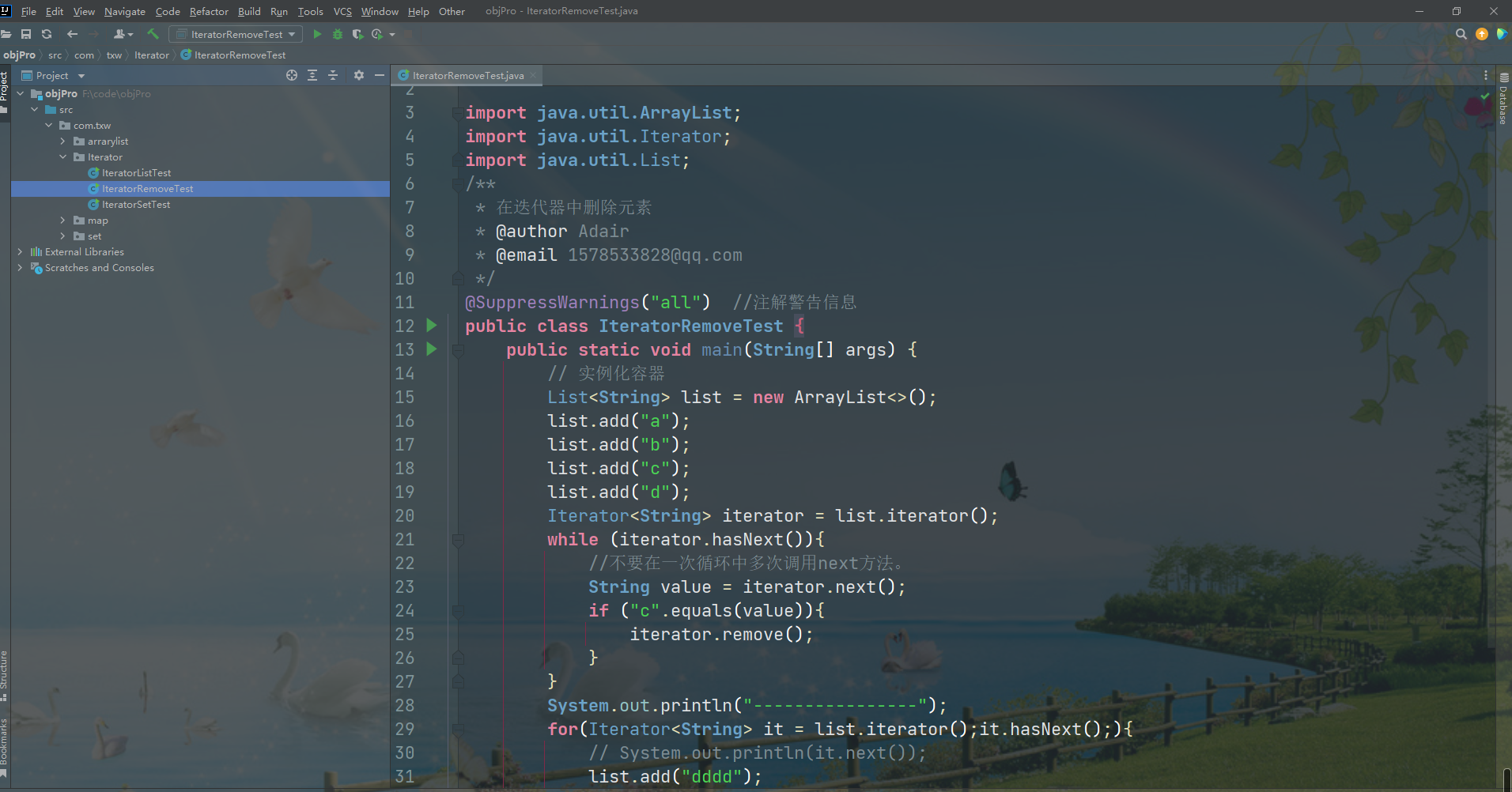Click the Open folder toolbar icon
The height and width of the screenshot is (792, 1512).
click(x=6, y=34)
